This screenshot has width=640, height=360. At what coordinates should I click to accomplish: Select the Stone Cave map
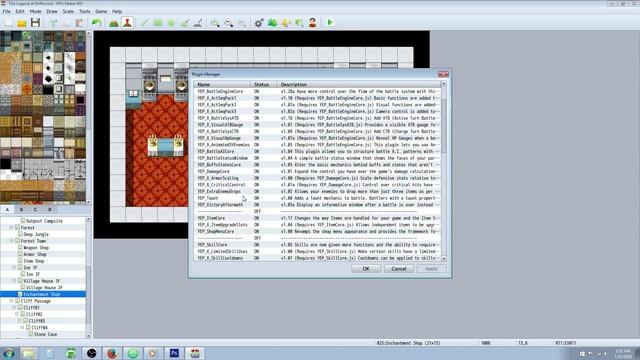coord(45,334)
